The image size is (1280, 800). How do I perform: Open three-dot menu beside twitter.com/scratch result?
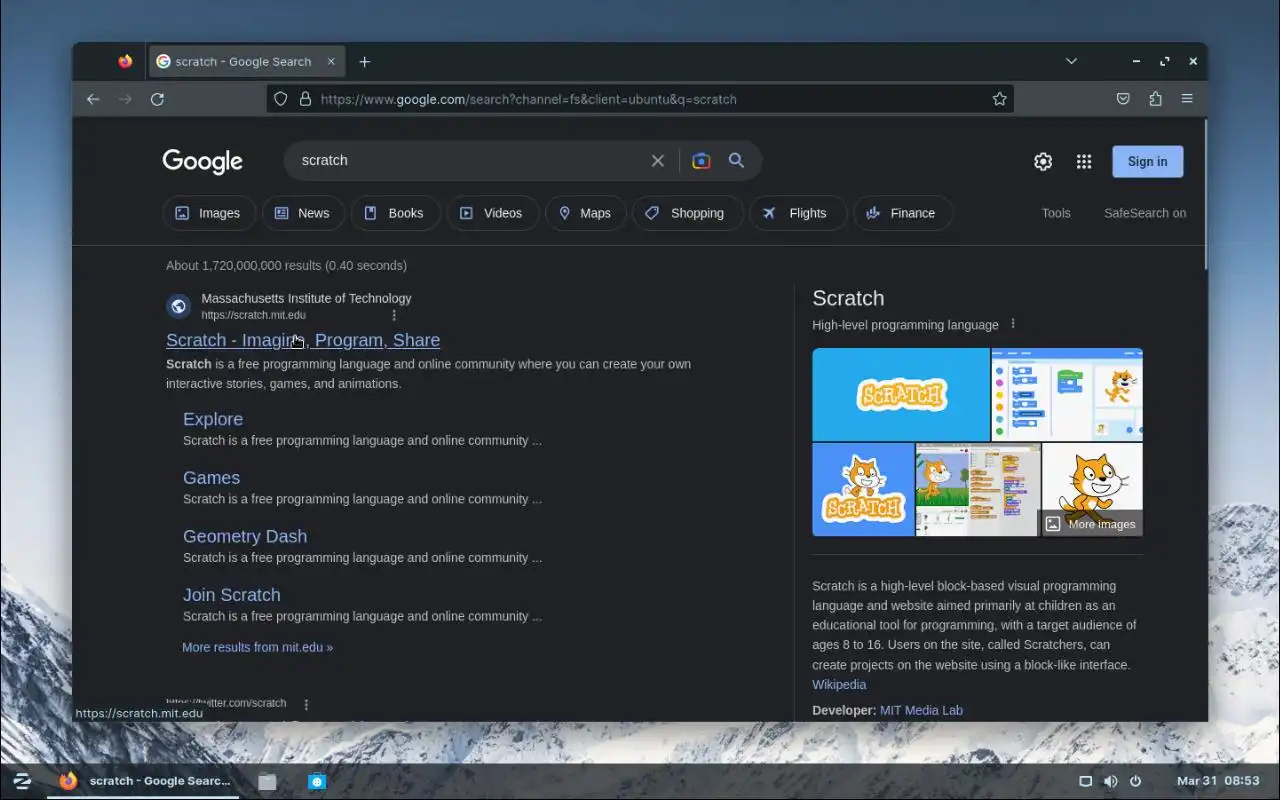306,704
